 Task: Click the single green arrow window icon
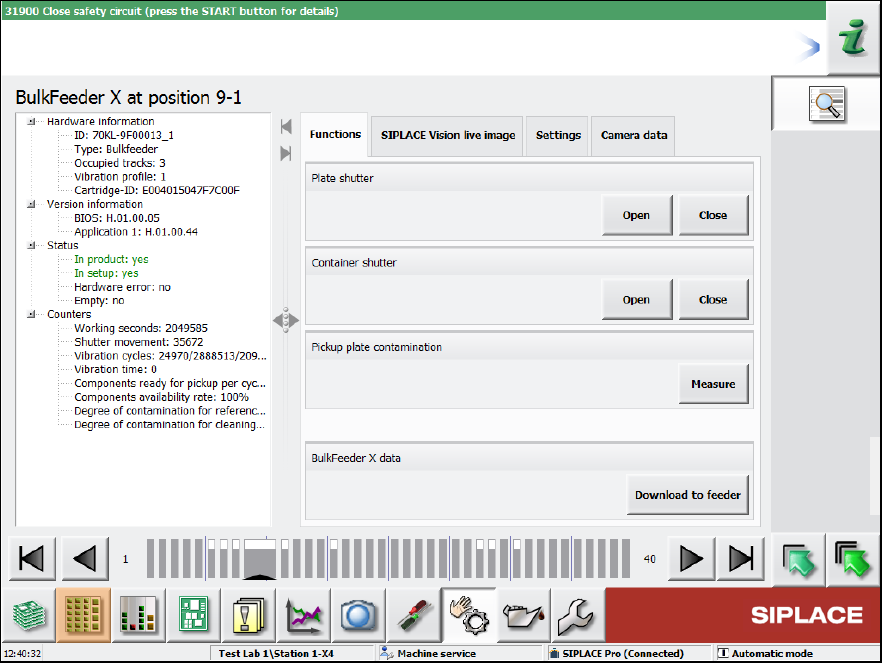tap(799, 560)
